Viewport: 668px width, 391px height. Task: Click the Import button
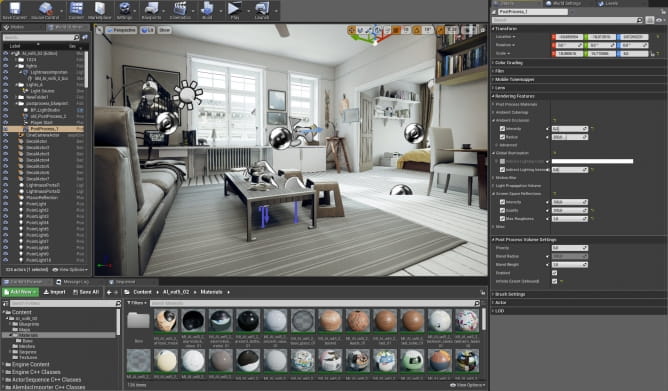(54, 292)
